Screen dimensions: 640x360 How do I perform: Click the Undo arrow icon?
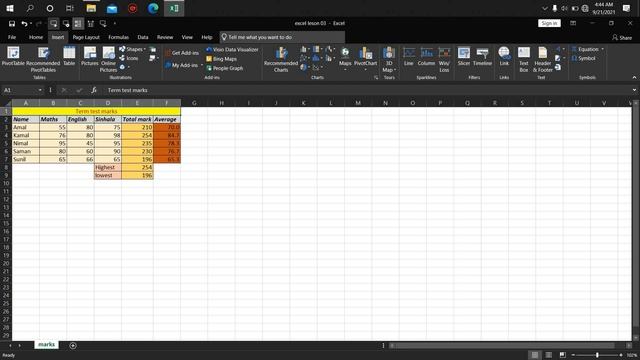tap(24, 24)
